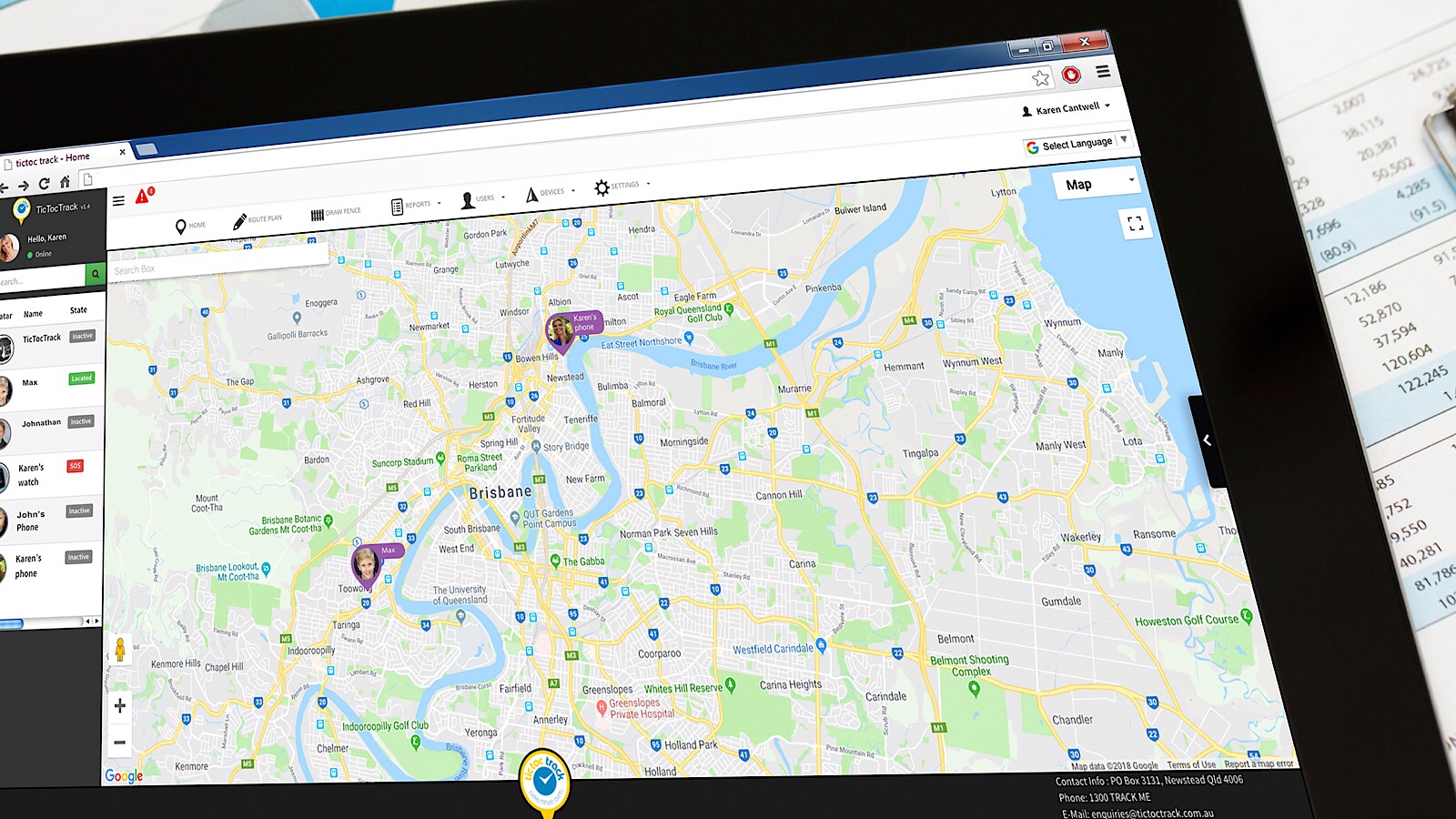Click the tictoc track badge at bottom
1456x819 pixels.
(x=544, y=782)
